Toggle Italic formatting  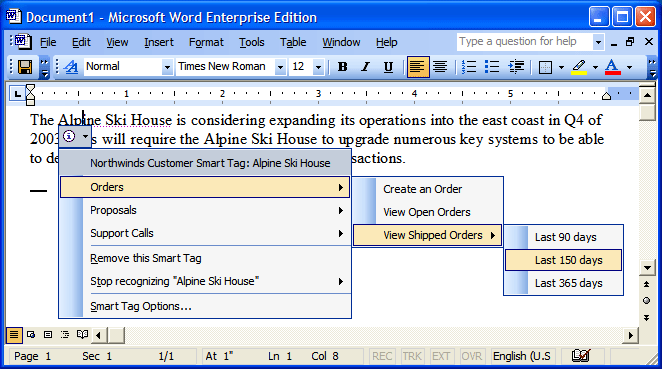366,67
